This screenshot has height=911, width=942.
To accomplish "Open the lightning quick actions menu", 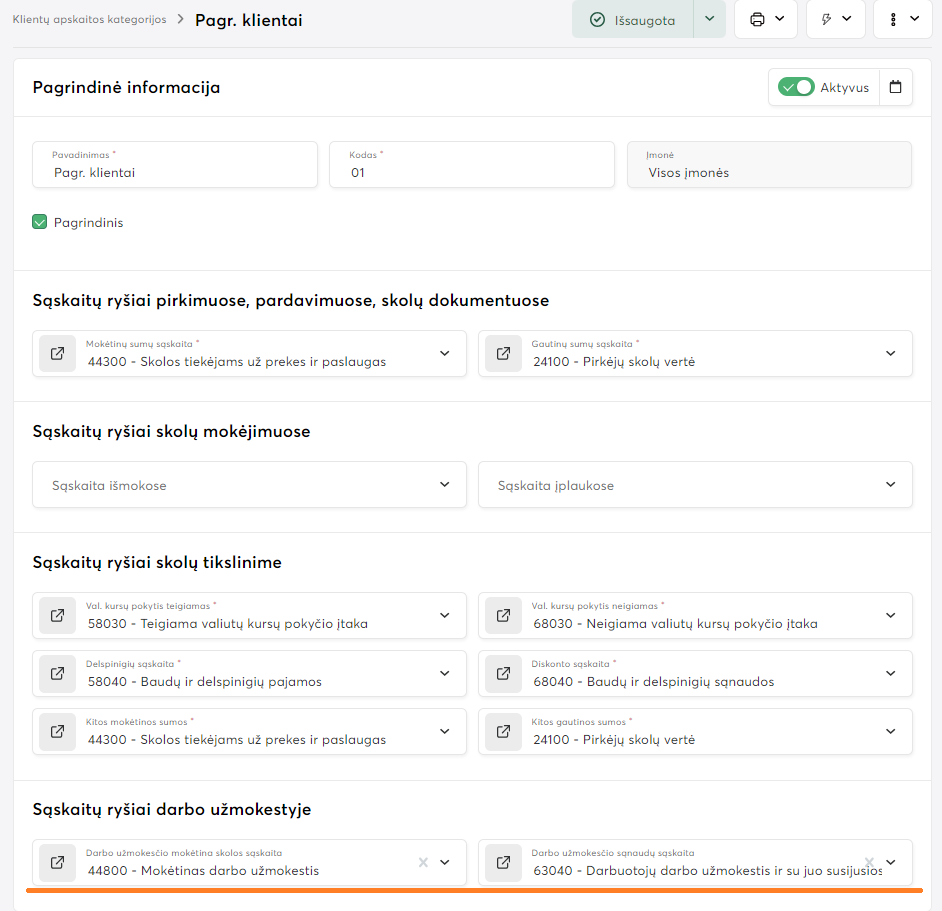I will (835, 19).
